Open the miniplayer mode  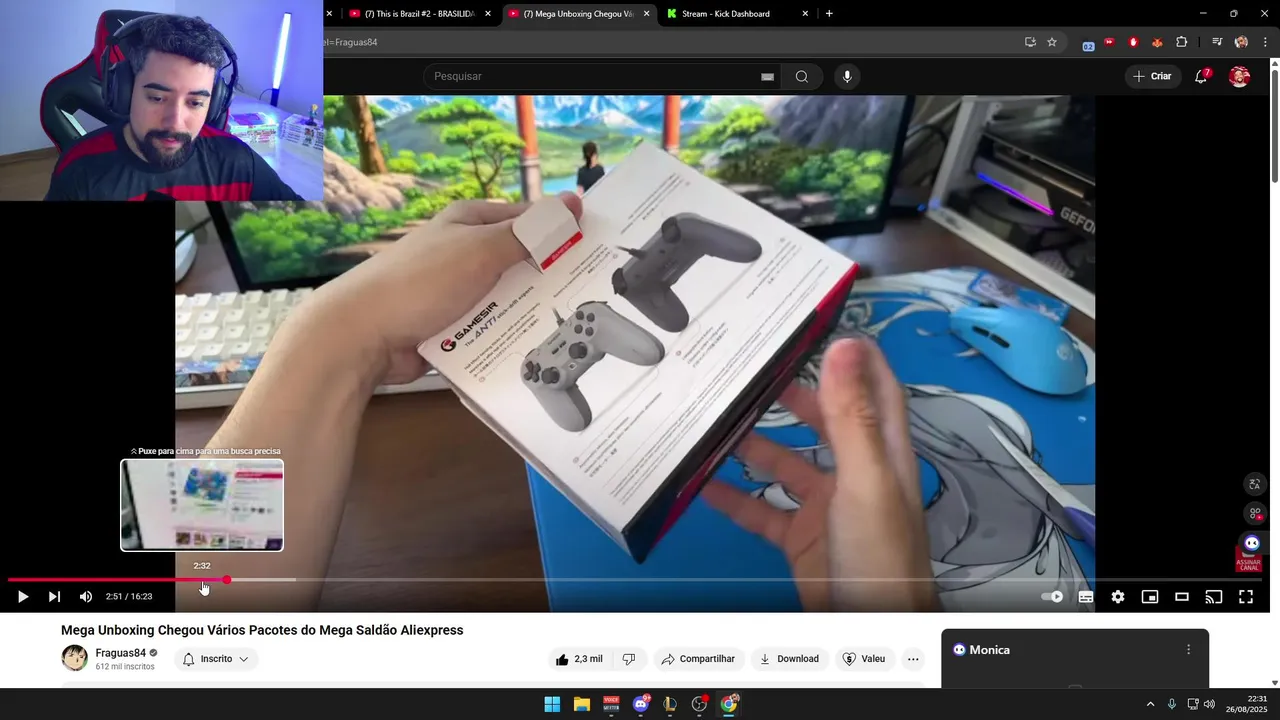click(x=1150, y=597)
